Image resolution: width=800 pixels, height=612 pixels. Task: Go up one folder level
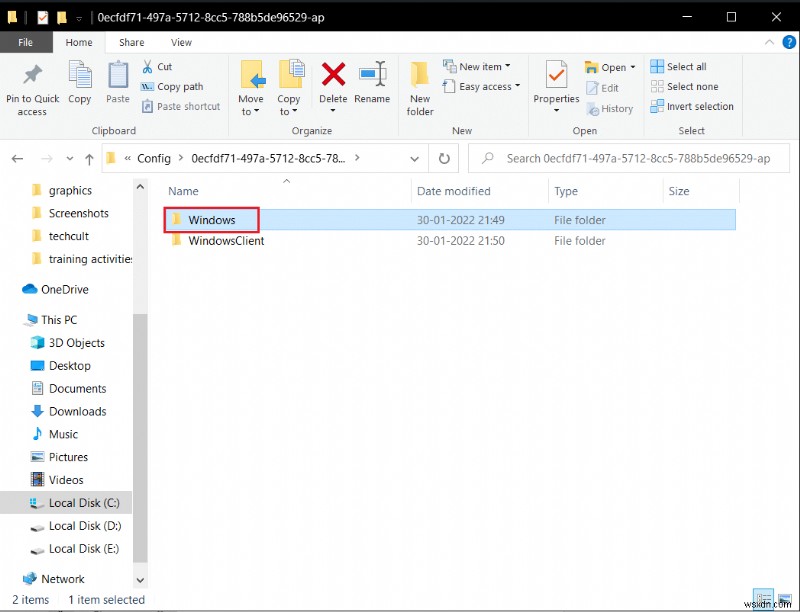coord(89,159)
